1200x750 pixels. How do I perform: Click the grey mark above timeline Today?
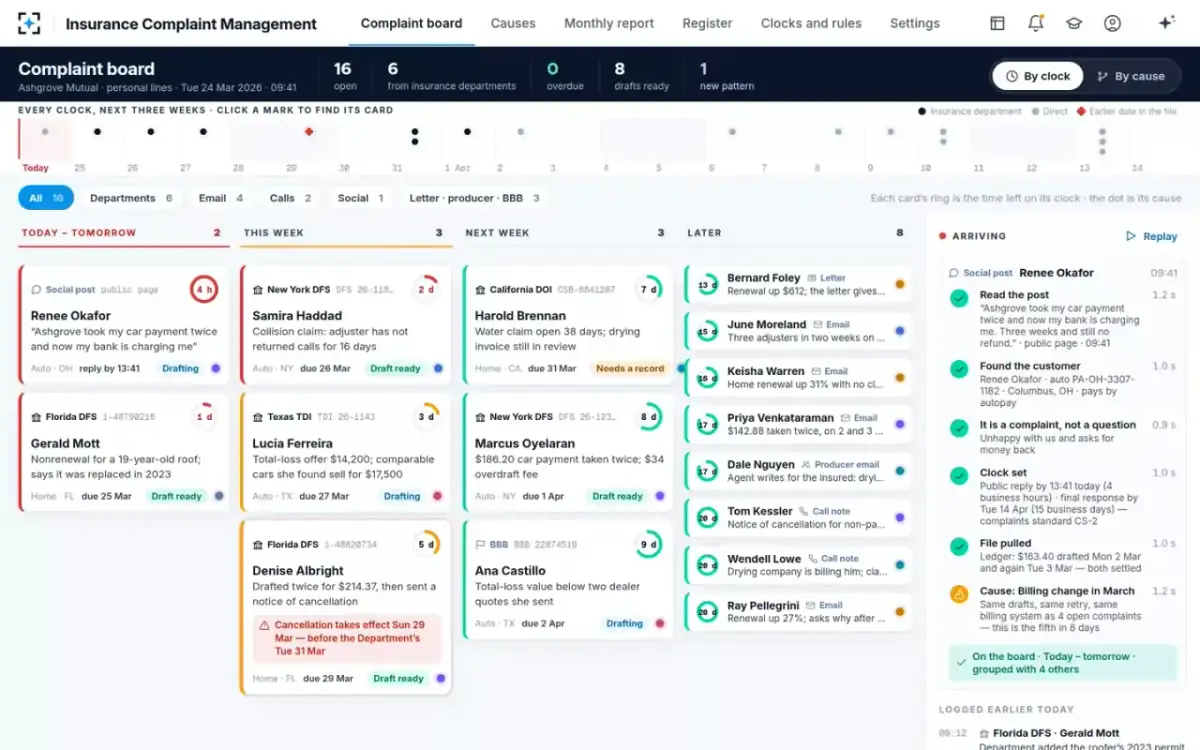(44, 131)
